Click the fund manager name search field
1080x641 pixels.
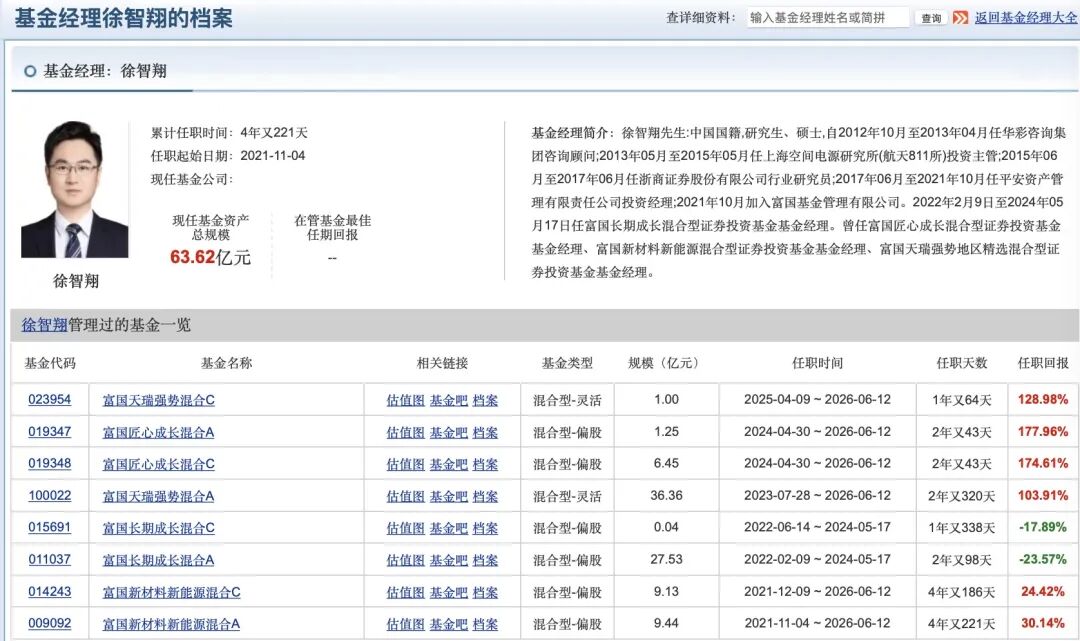(827, 18)
